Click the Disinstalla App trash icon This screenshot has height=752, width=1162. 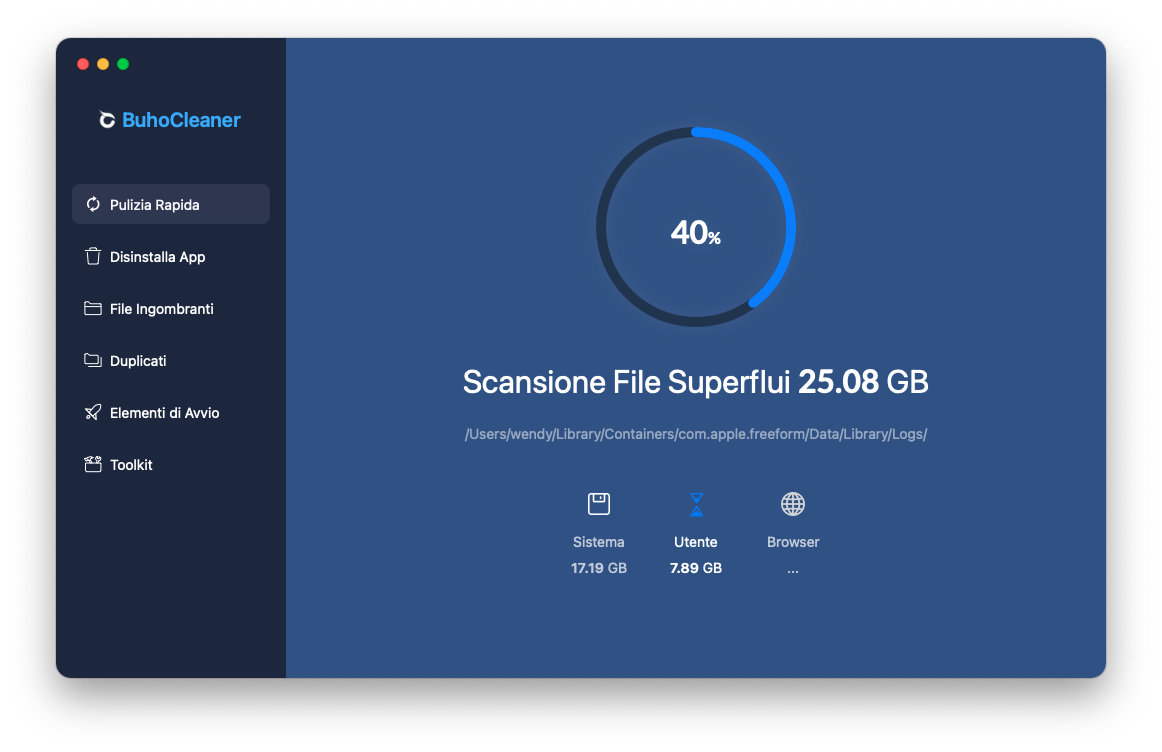tap(93, 256)
